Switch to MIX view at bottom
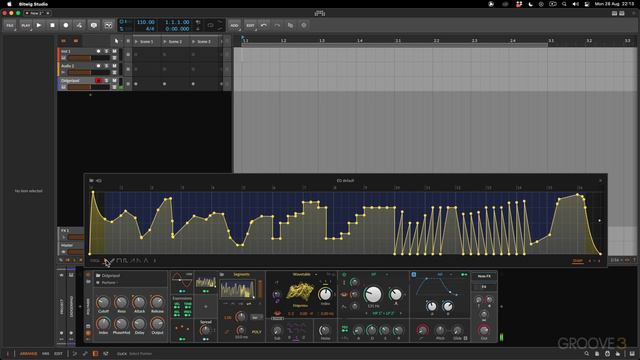Viewport: 640px width, 360px height. (46, 354)
